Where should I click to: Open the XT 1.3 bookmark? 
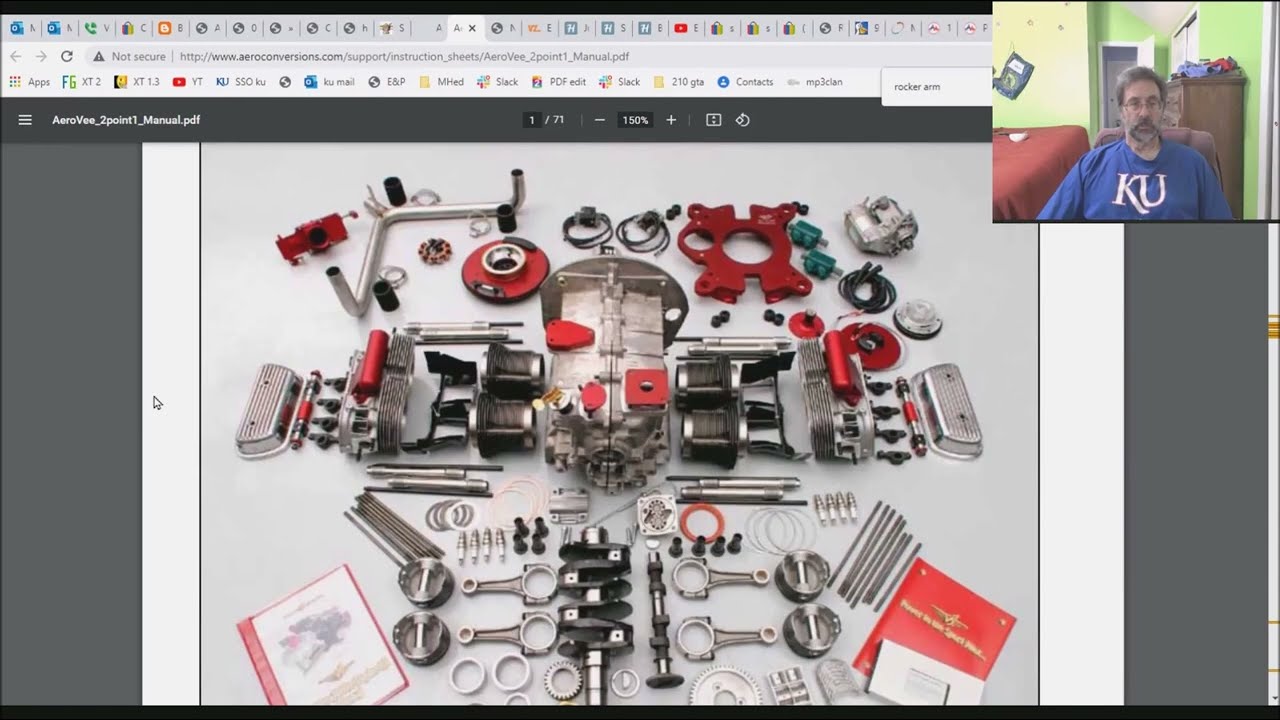pyautogui.click(x=137, y=82)
